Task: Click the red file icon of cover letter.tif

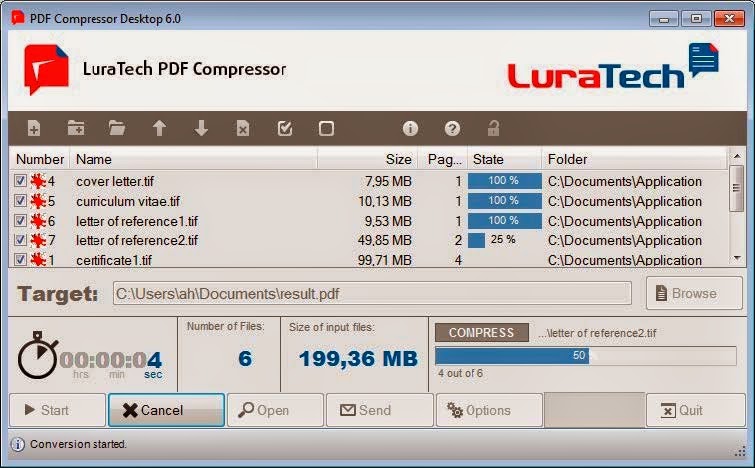Action: click(x=38, y=181)
